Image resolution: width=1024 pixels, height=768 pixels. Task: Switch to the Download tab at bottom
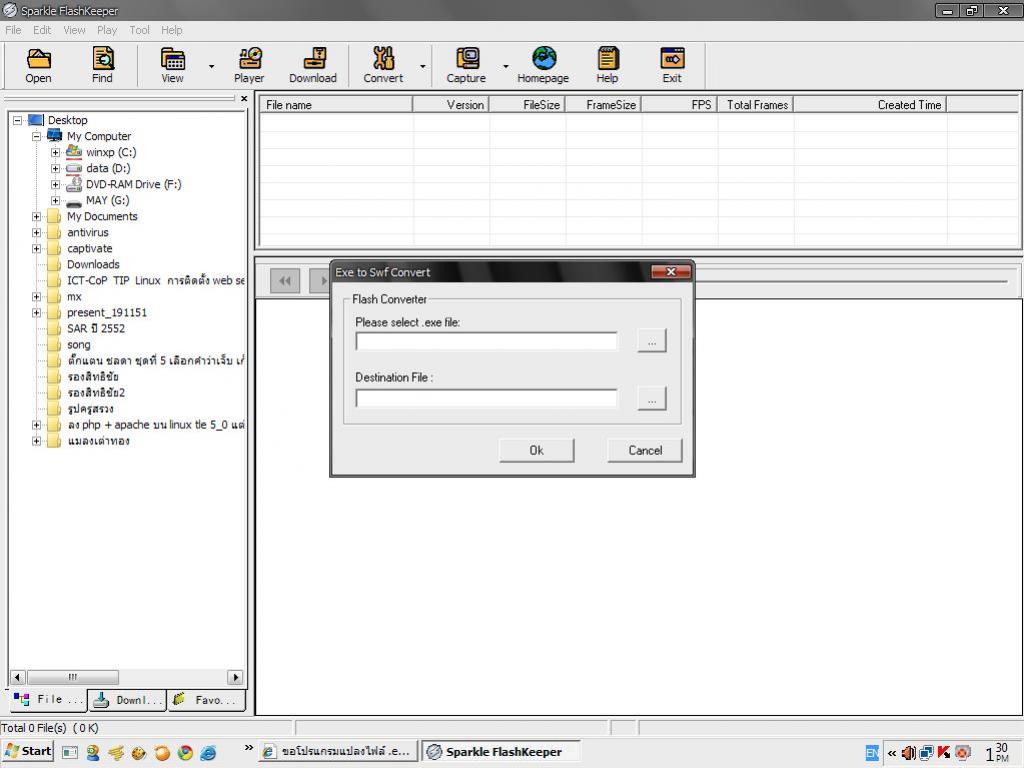(x=127, y=699)
